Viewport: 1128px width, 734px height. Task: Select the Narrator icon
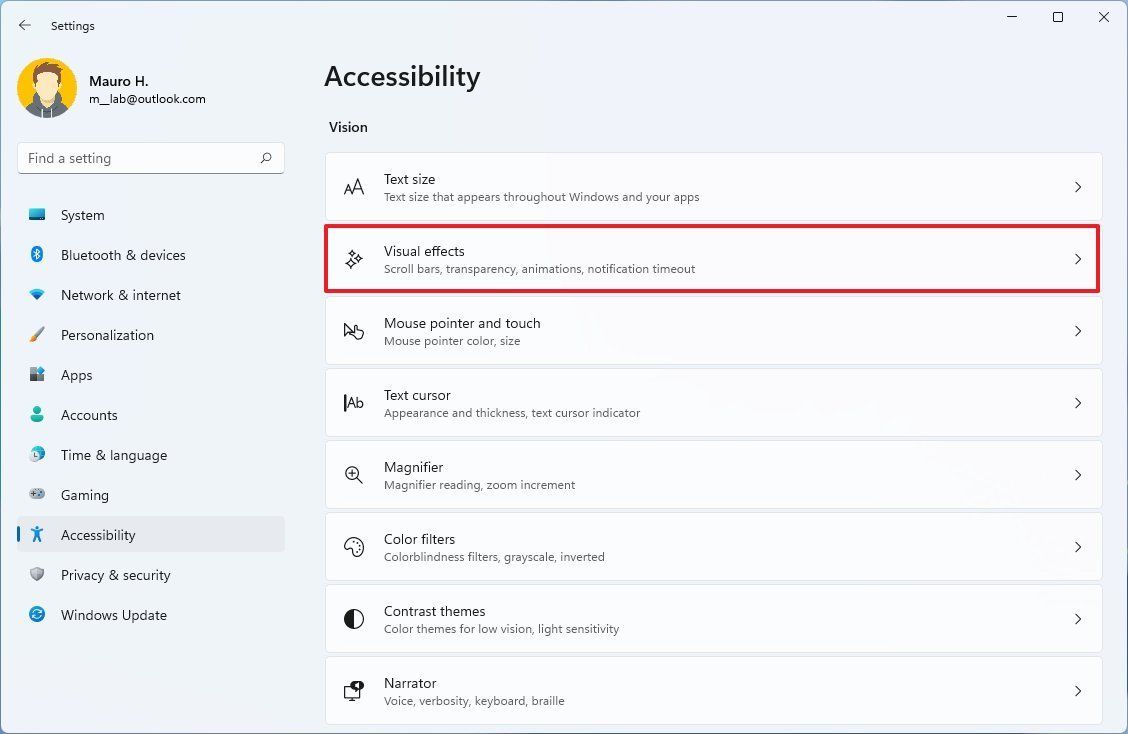[354, 691]
